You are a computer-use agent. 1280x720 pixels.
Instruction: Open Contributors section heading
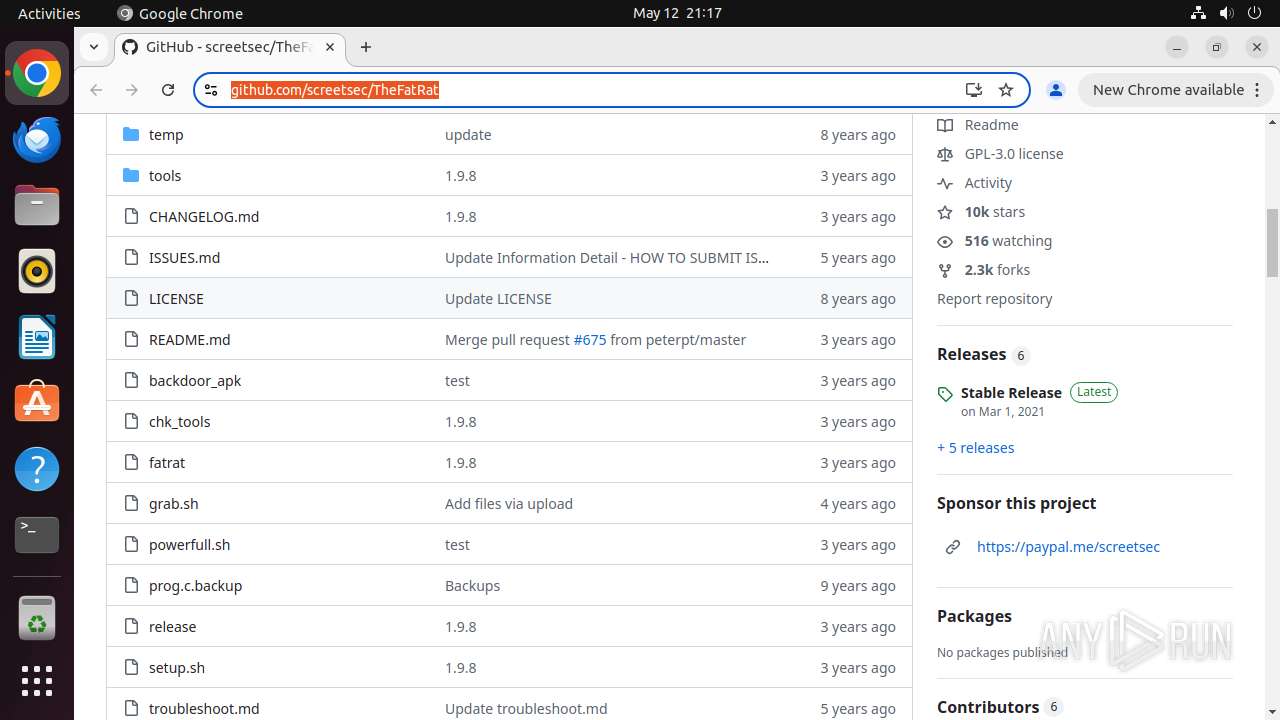coord(988,707)
